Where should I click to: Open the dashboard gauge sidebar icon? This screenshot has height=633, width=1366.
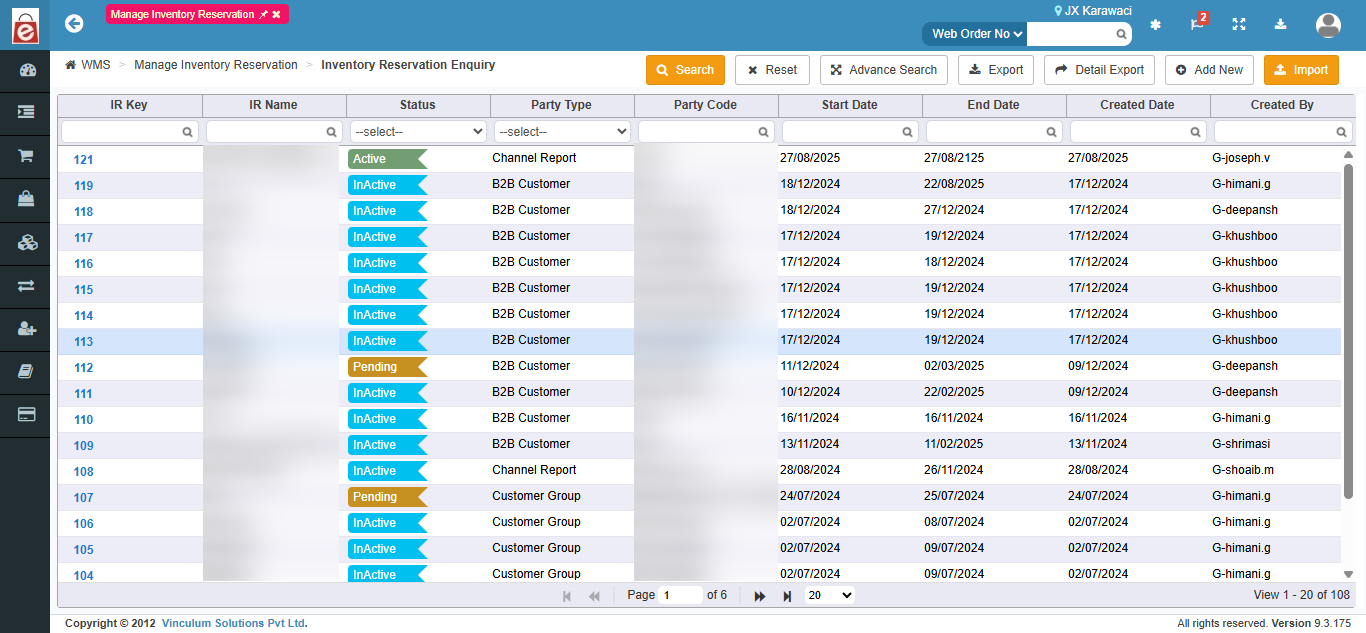point(26,70)
